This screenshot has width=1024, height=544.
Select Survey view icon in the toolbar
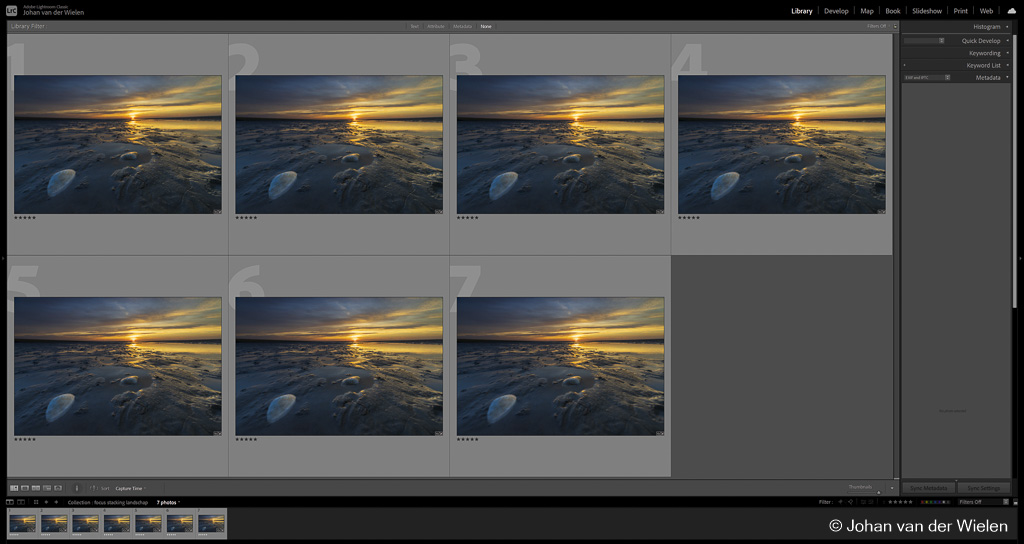pos(47,488)
